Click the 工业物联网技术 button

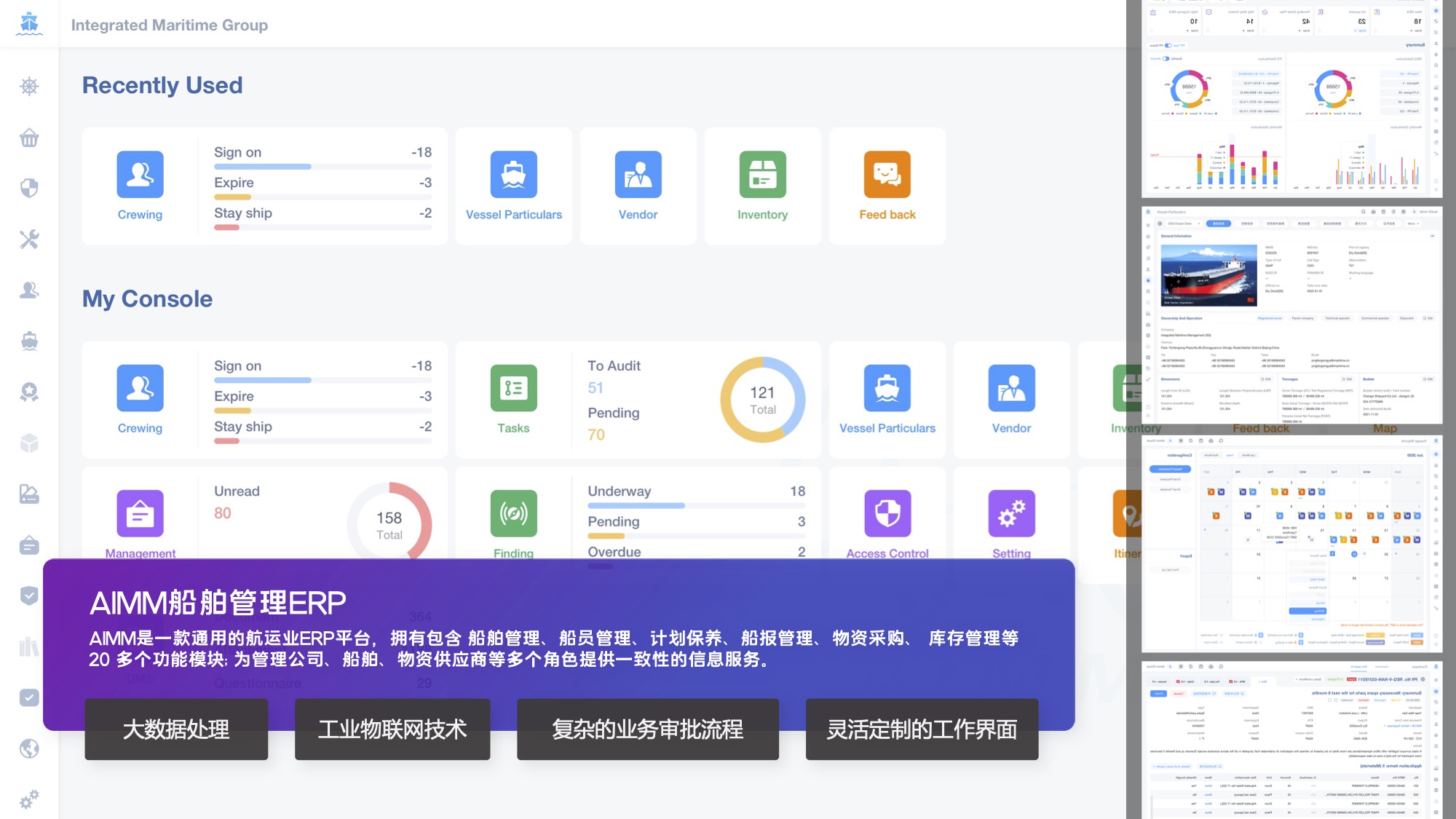point(392,729)
